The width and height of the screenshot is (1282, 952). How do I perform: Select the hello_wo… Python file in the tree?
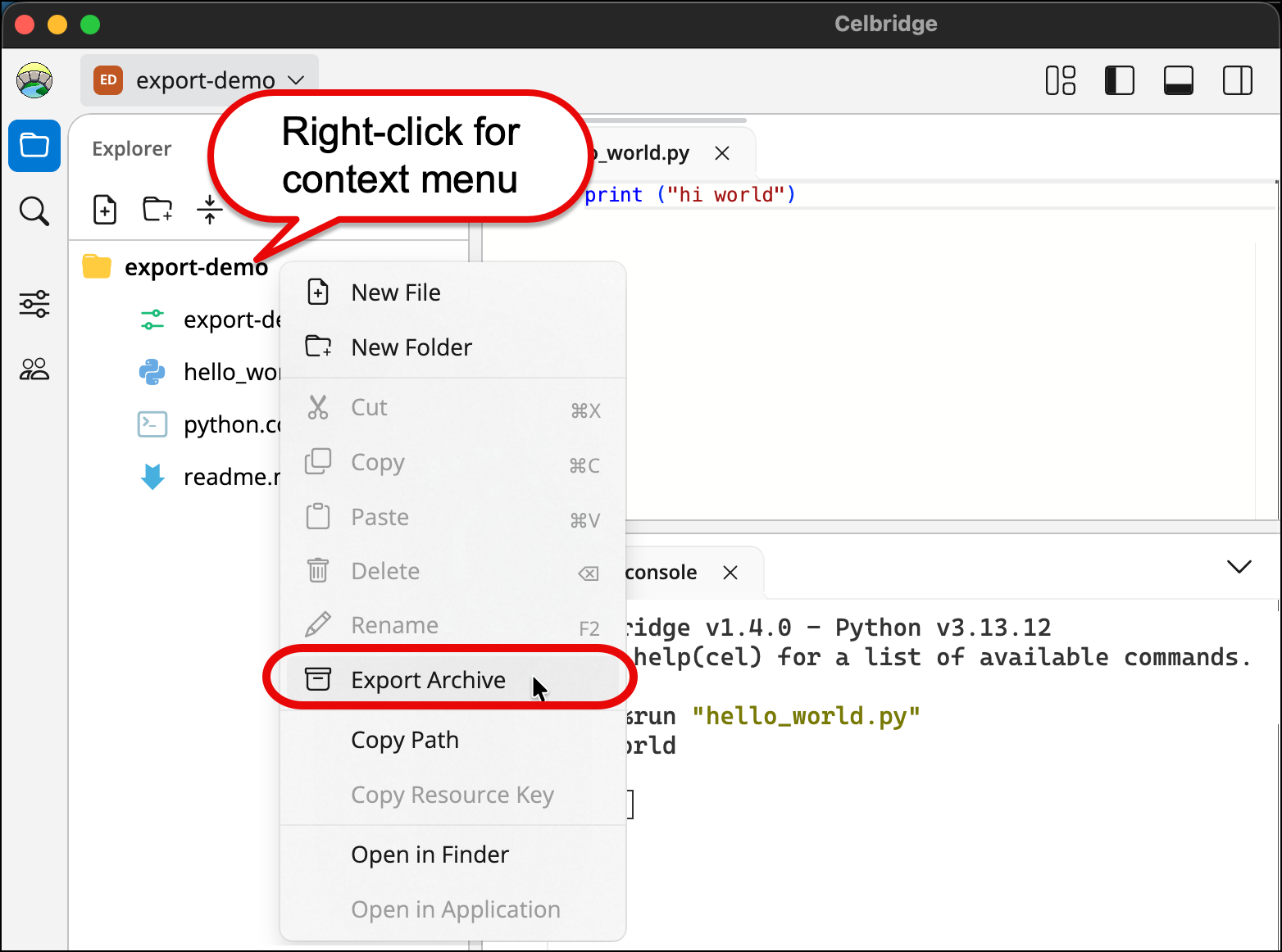coord(209,372)
